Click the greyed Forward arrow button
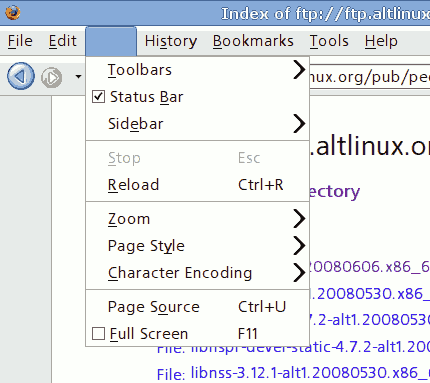 [52, 77]
